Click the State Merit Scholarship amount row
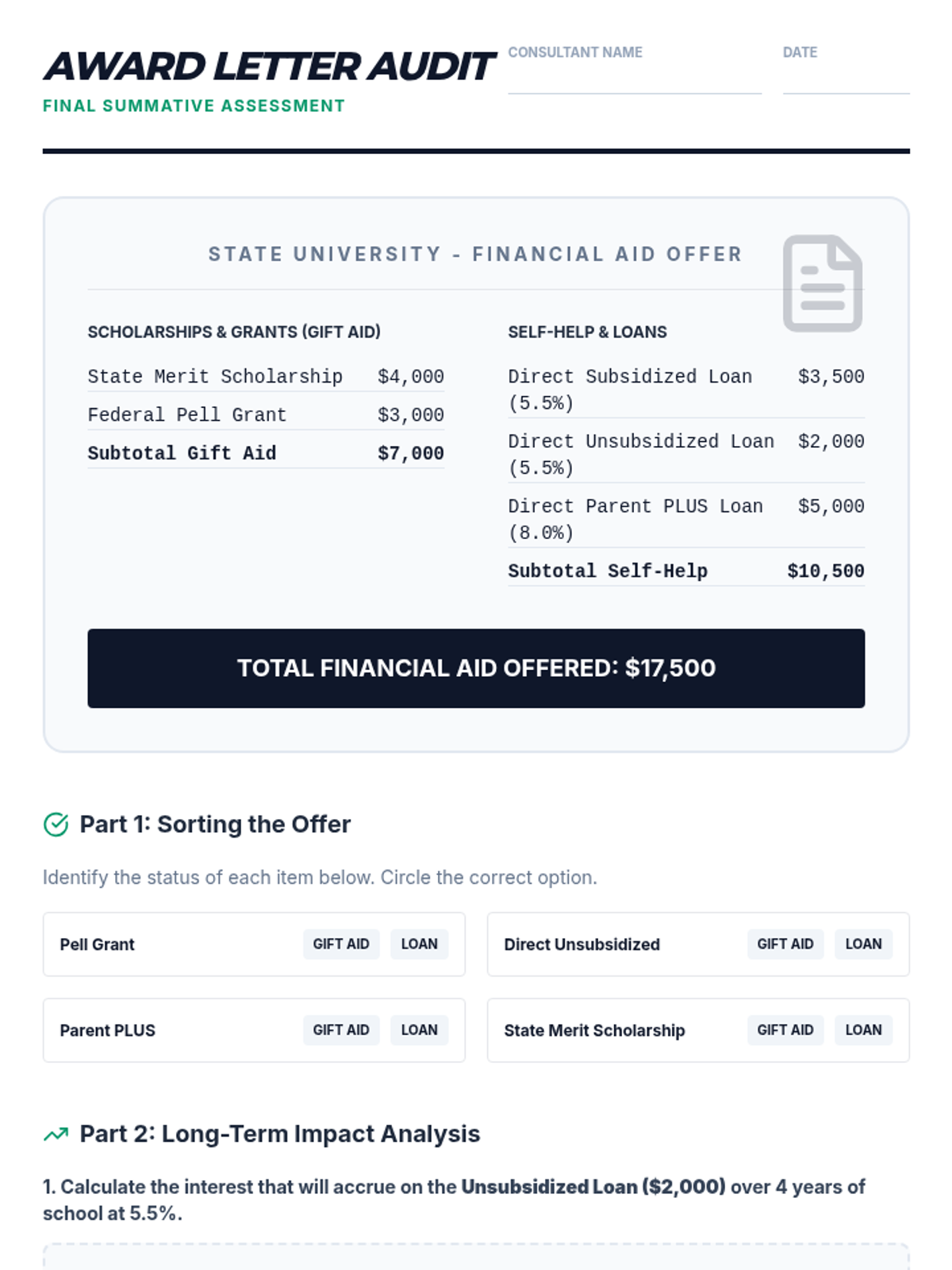Viewport: 952px width, 1270px height. (x=265, y=376)
